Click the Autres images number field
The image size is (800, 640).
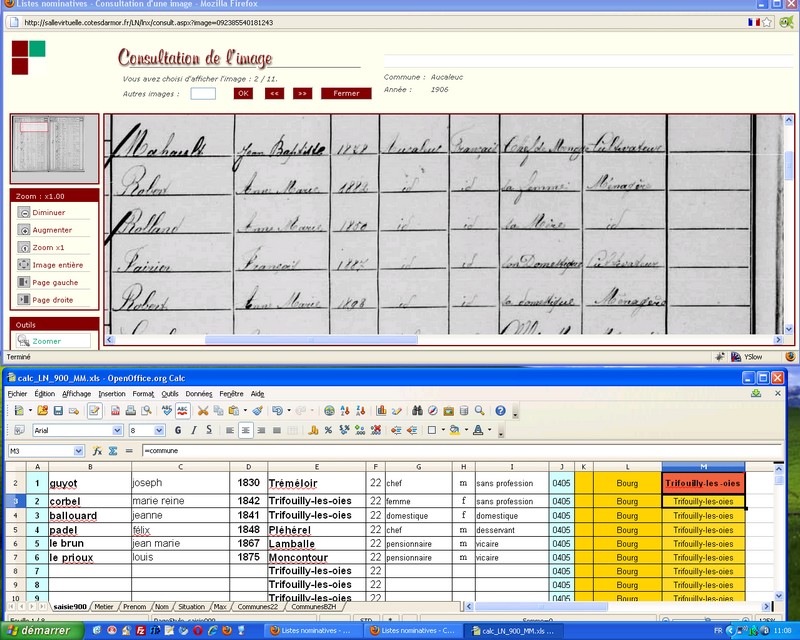click(203, 94)
